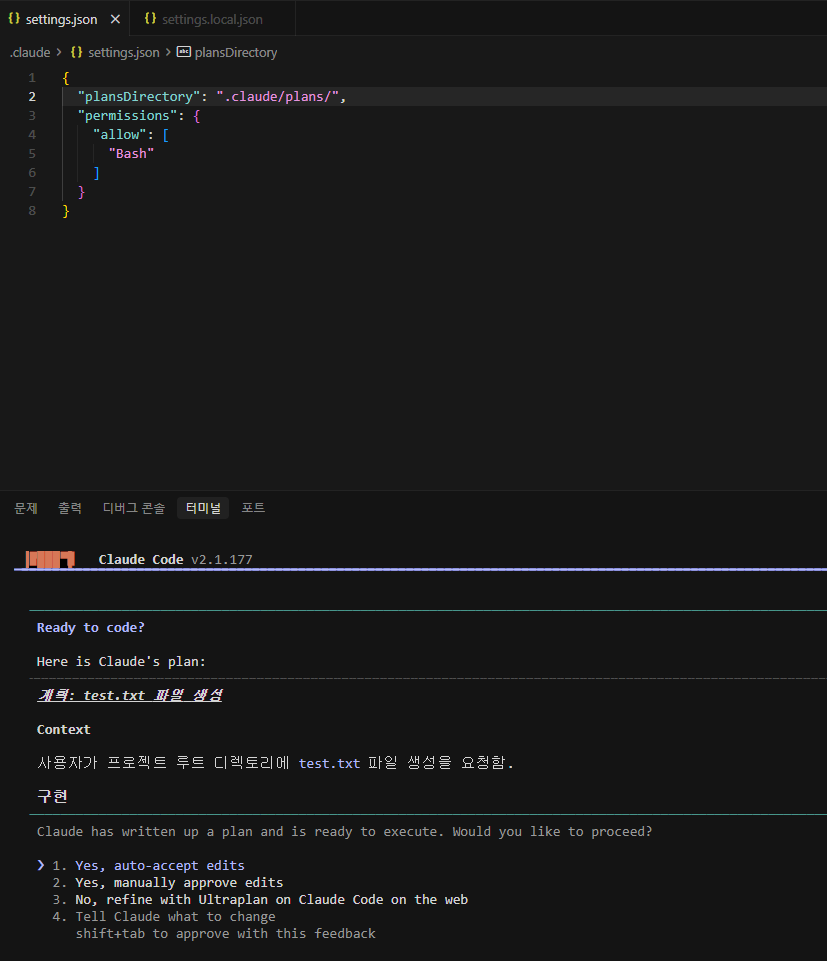827x961 pixels.
Task: Place cursor on "plansDirectory" key
Action: pyautogui.click(x=139, y=97)
